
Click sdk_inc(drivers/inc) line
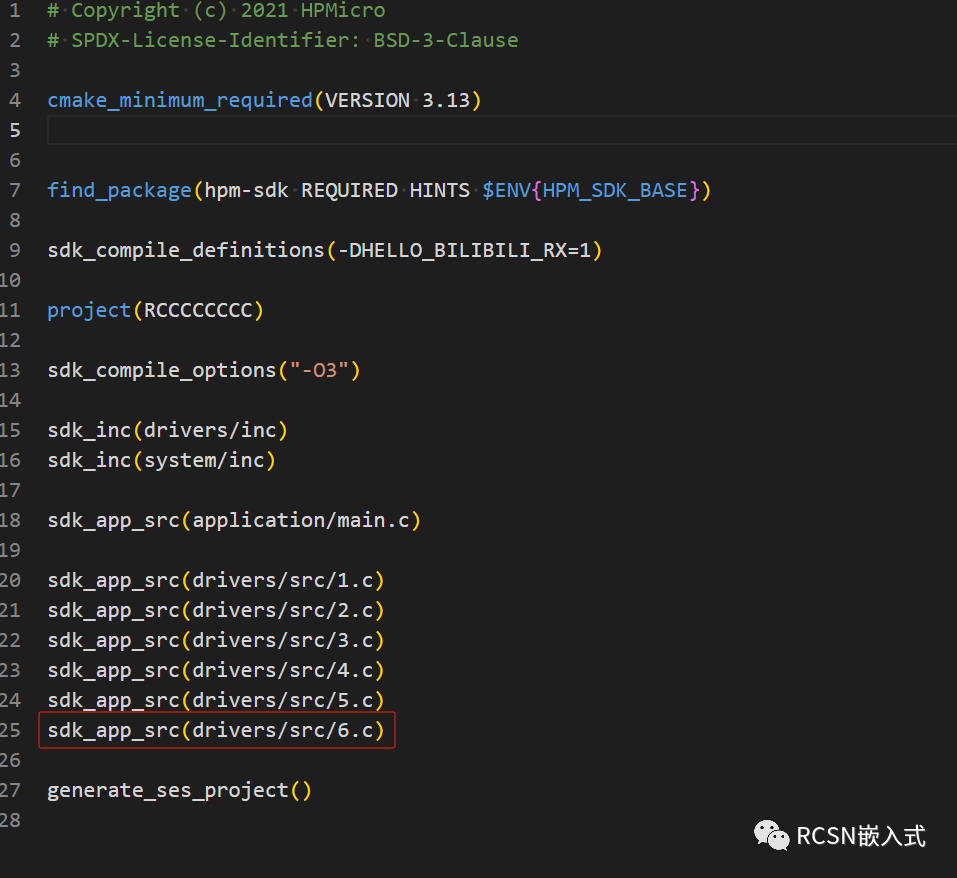[x=167, y=430]
